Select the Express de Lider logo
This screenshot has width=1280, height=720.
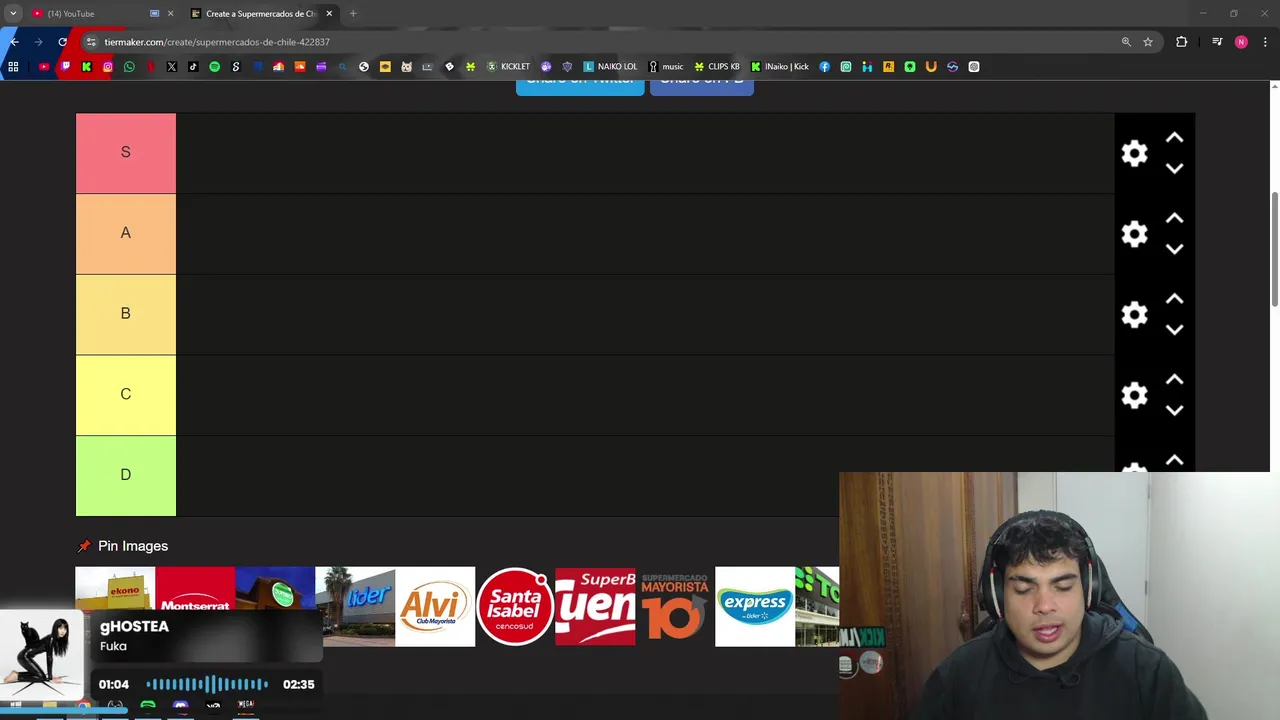pyautogui.click(x=755, y=606)
